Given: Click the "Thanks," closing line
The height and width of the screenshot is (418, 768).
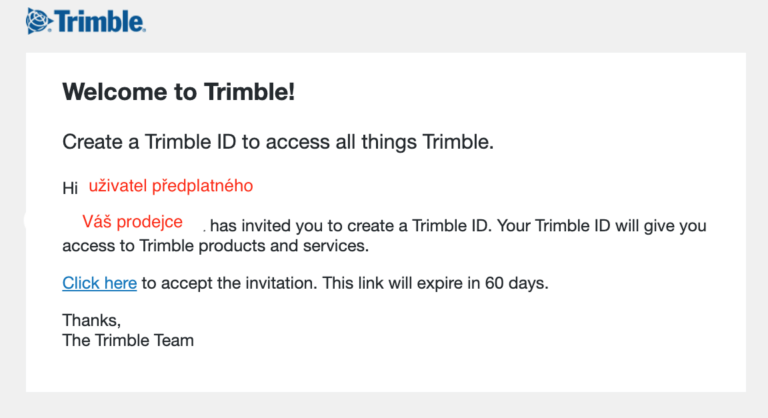Looking at the screenshot, I should point(91,320).
